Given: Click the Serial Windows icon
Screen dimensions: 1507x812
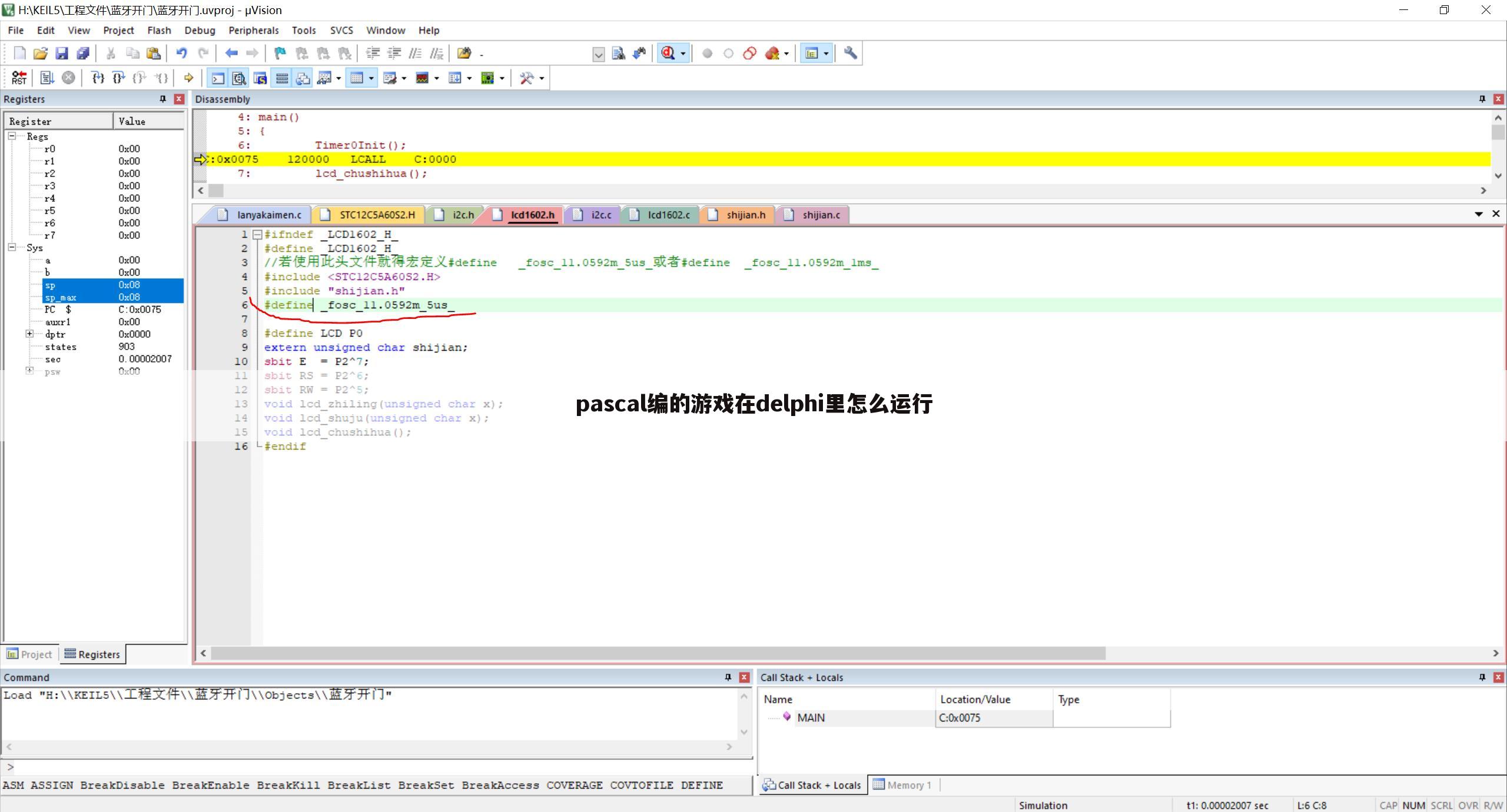Looking at the screenshot, I should 390,78.
